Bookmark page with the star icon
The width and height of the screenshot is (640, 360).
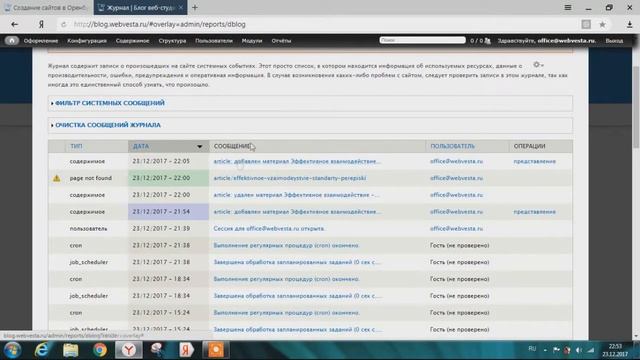(x=602, y=24)
